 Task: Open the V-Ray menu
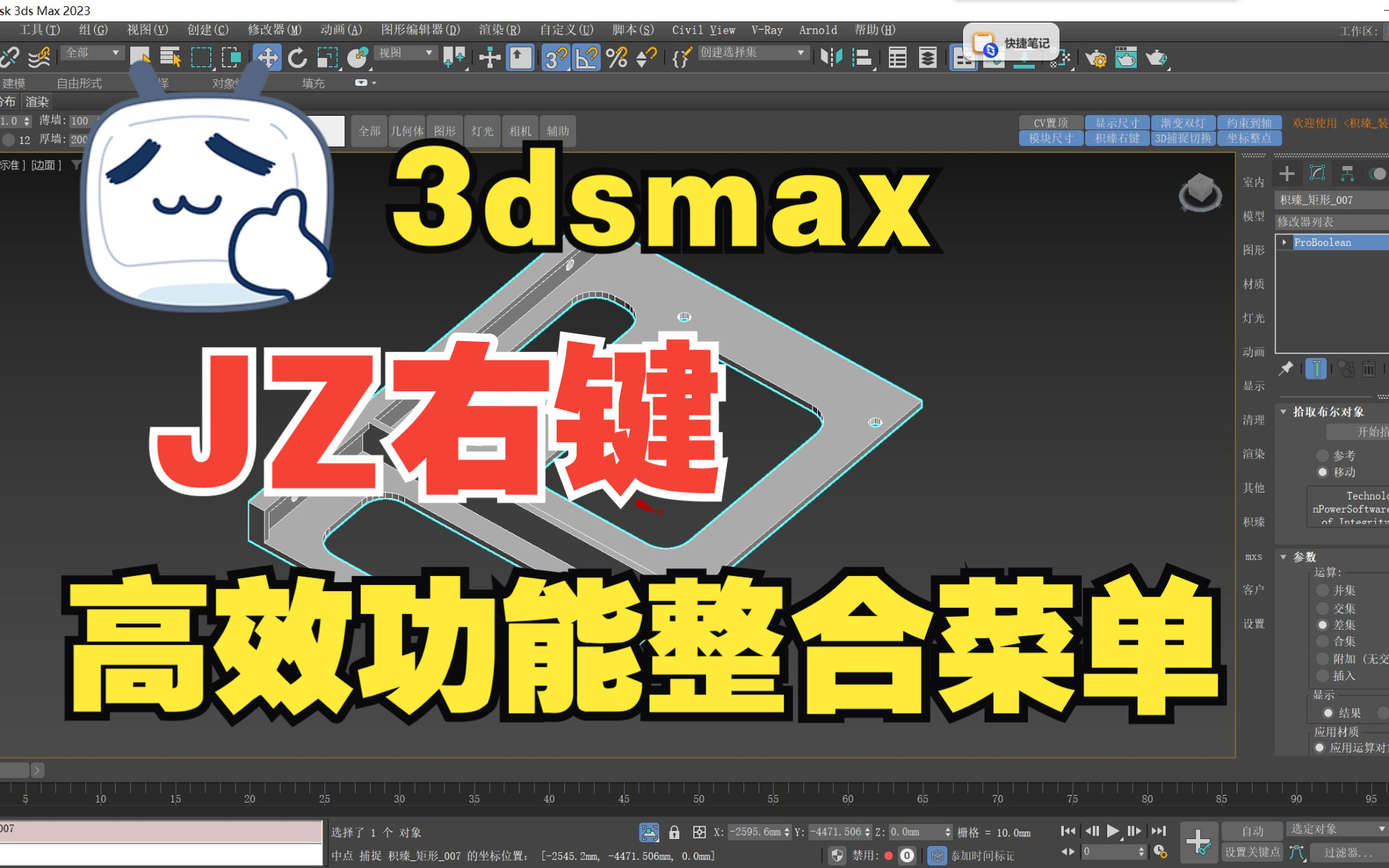[767, 30]
